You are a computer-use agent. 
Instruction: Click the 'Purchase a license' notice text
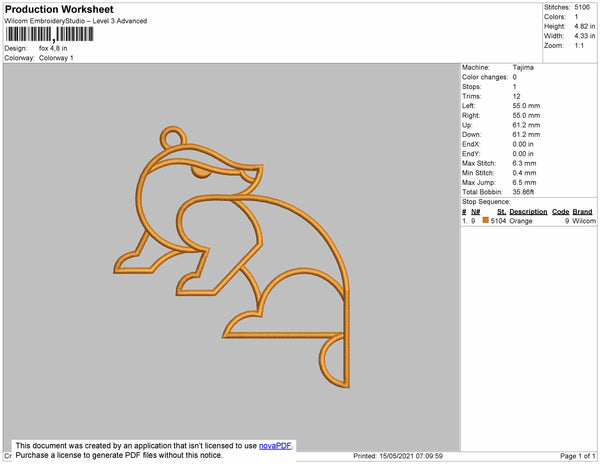pos(119,455)
